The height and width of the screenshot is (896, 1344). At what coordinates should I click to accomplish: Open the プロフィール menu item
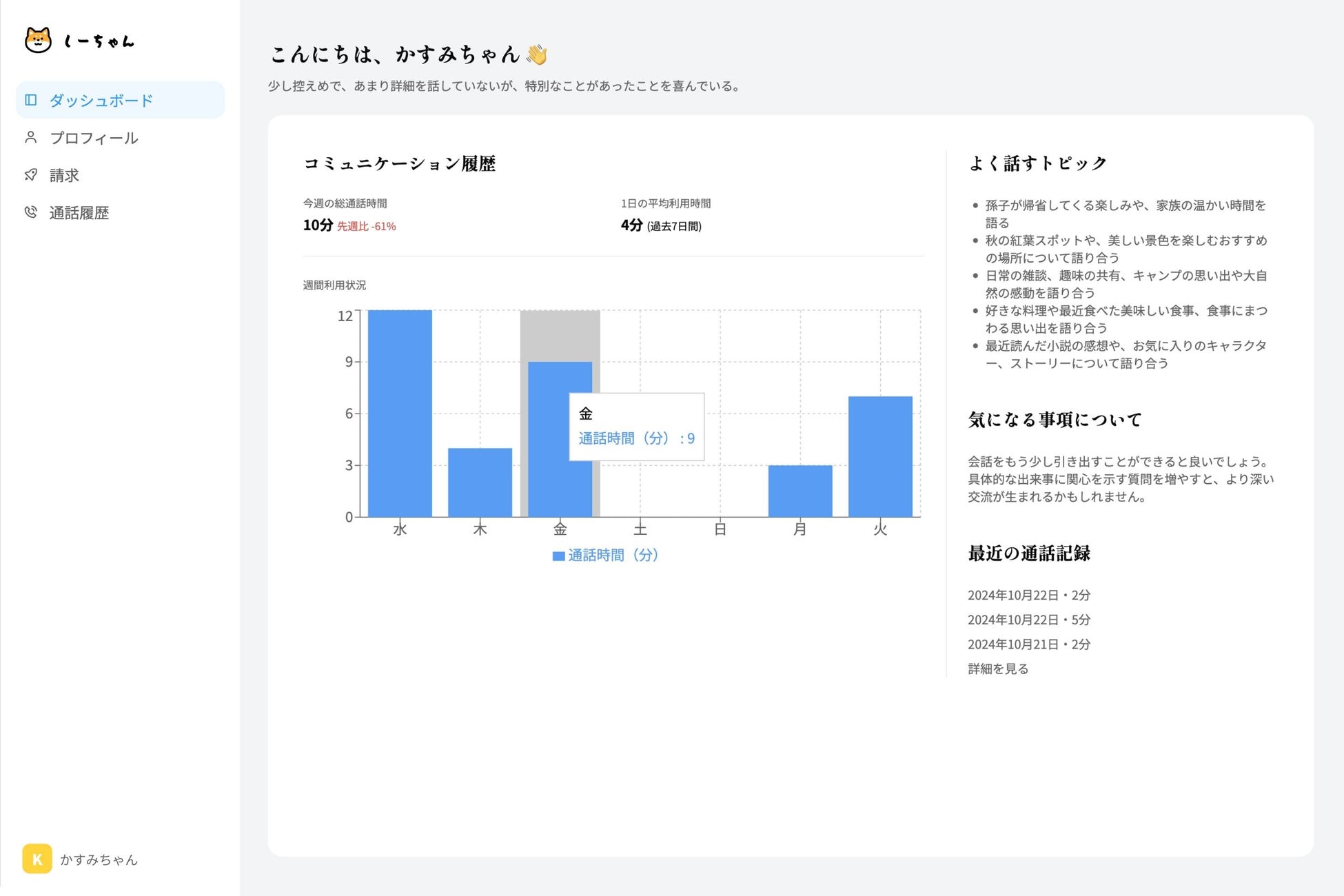pyautogui.click(x=94, y=138)
